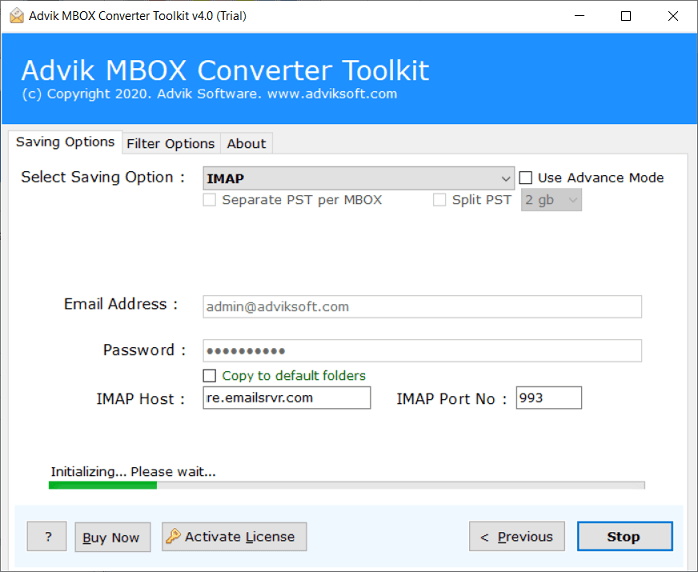Viewport: 698px width, 572px height.
Task: Open the Select Saving Option dropdown
Action: [358, 178]
